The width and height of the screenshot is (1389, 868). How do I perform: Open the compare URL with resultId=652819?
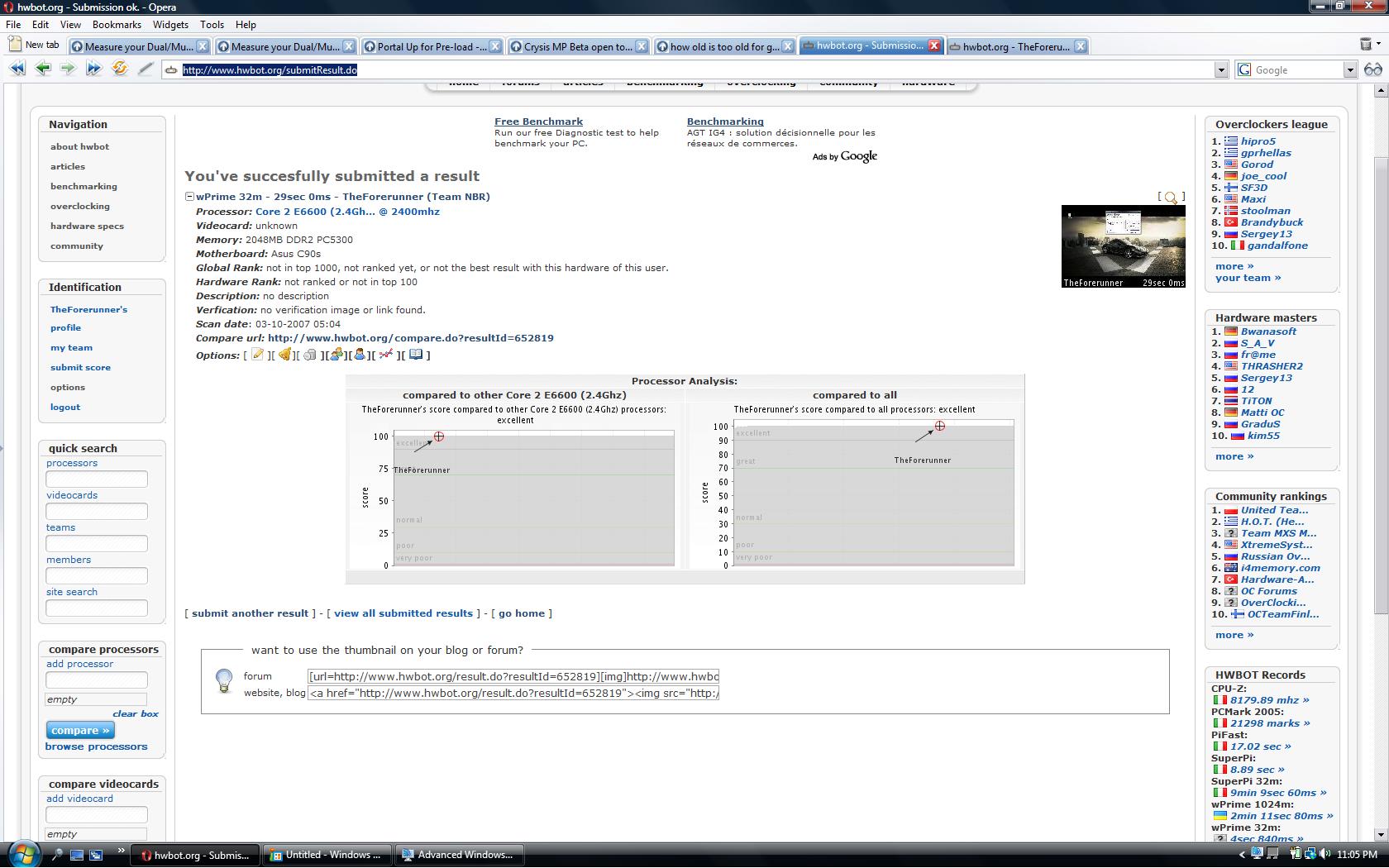click(411, 338)
